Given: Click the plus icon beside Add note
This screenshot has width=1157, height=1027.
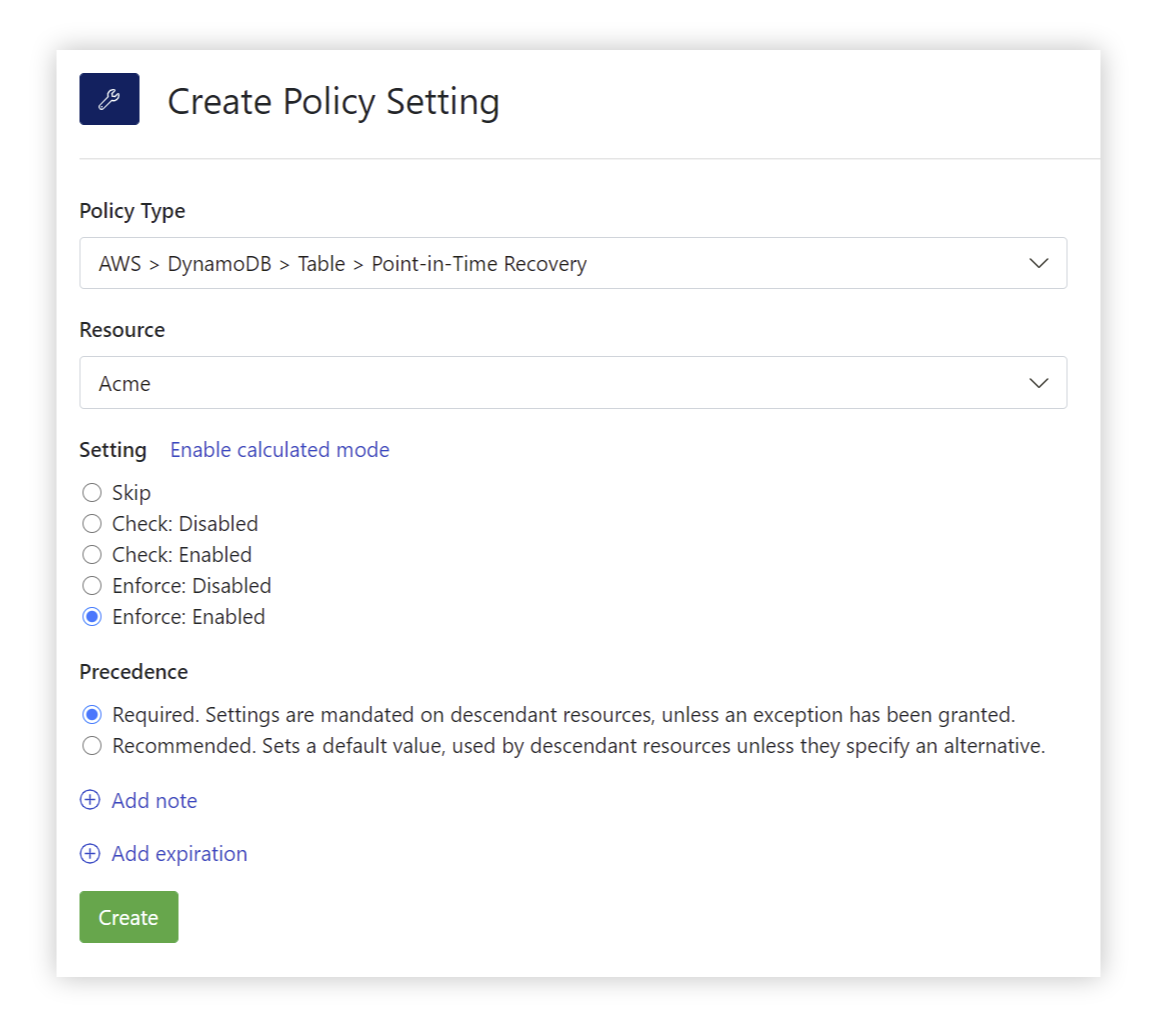Looking at the screenshot, I should tap(90, 800).
